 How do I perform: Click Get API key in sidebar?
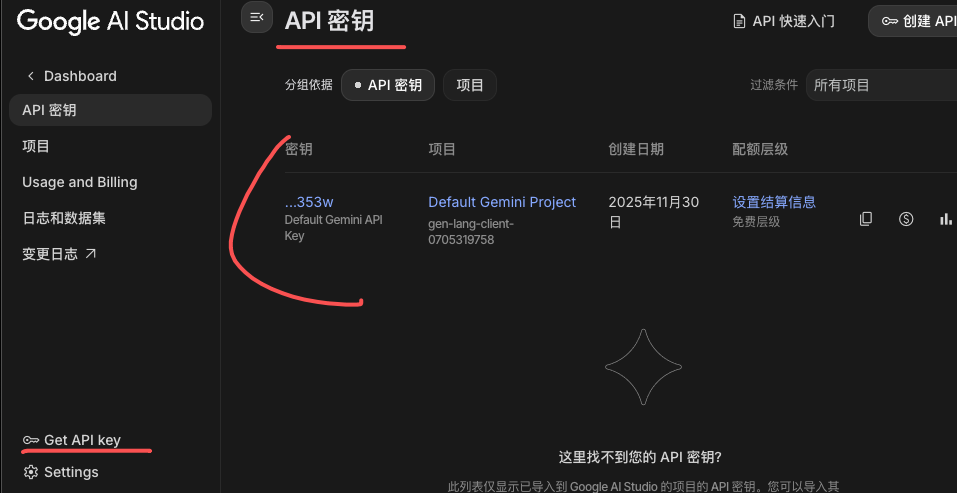point(82,440)
